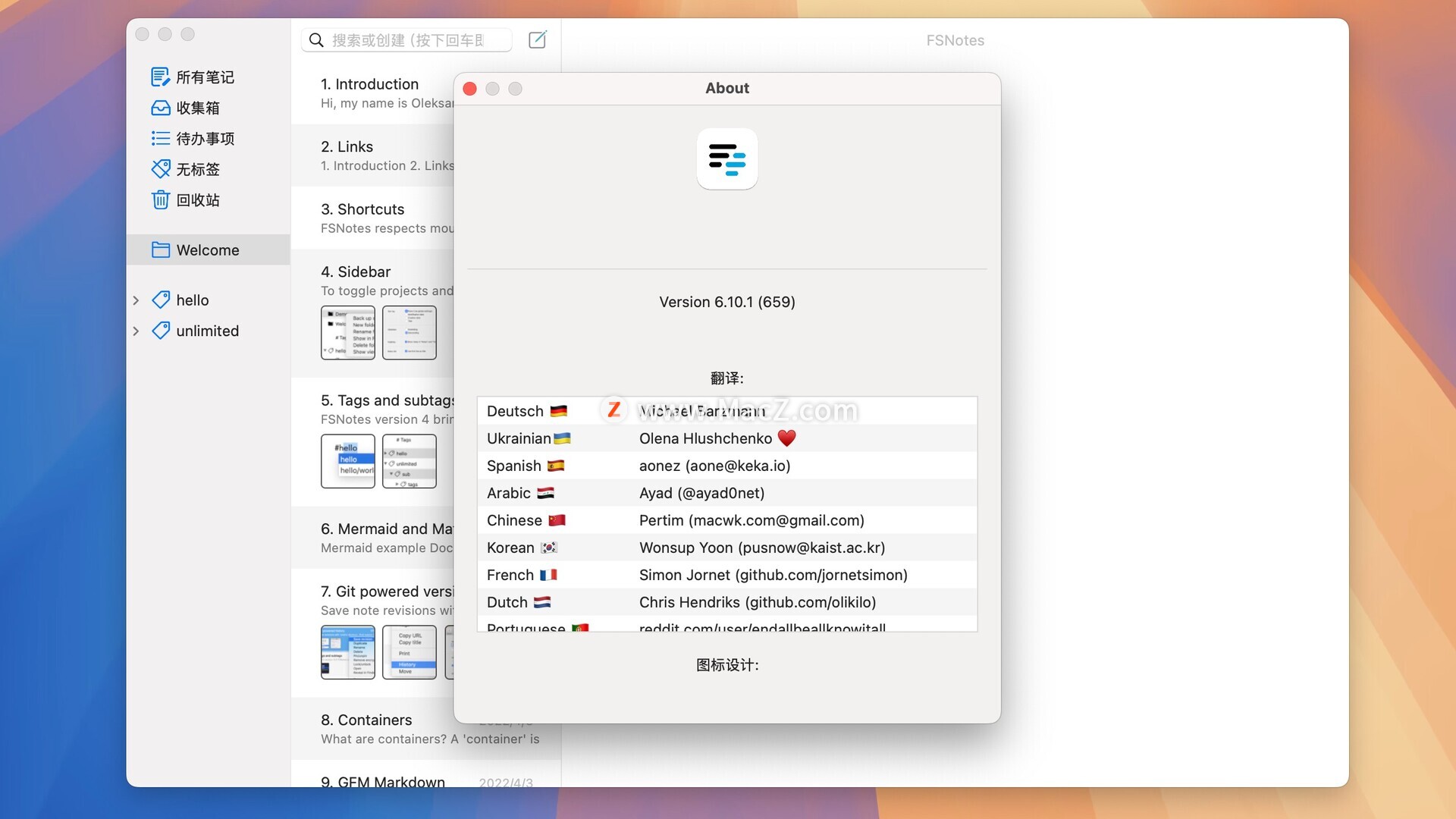
Task: Click the red heart beside Olena Hlushchenko
Action: [x=787, y=438]
